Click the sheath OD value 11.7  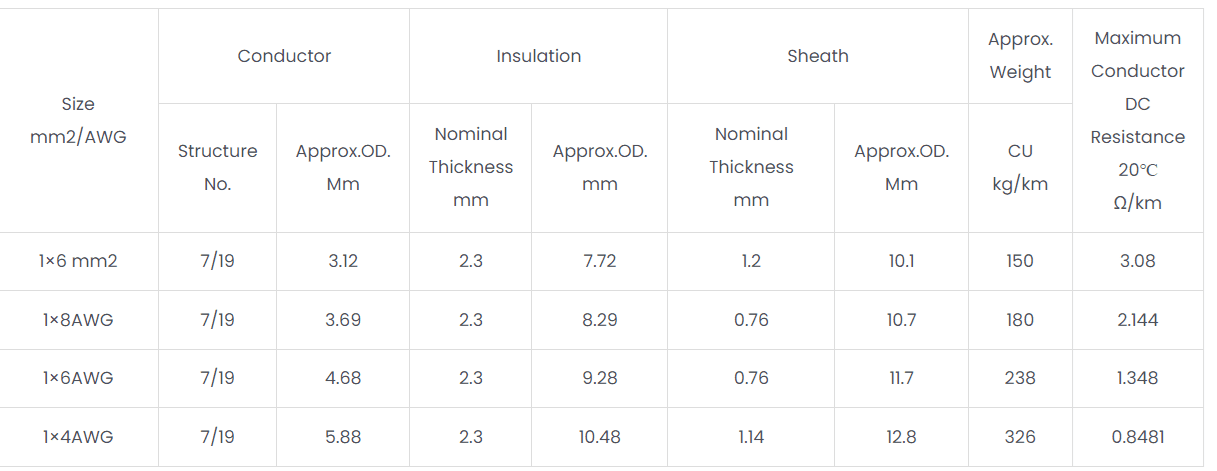pyautogui.click(x=901, y=378)
